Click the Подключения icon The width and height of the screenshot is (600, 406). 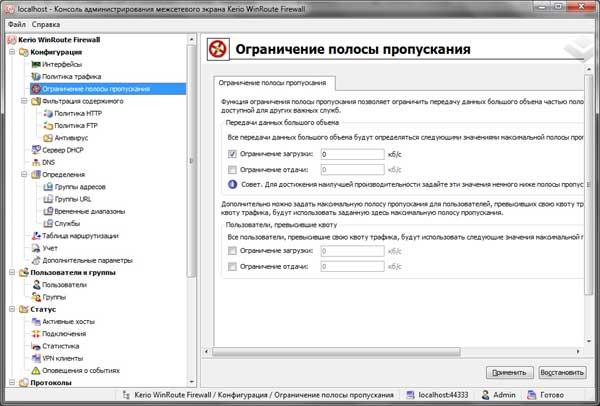point(36,334)
